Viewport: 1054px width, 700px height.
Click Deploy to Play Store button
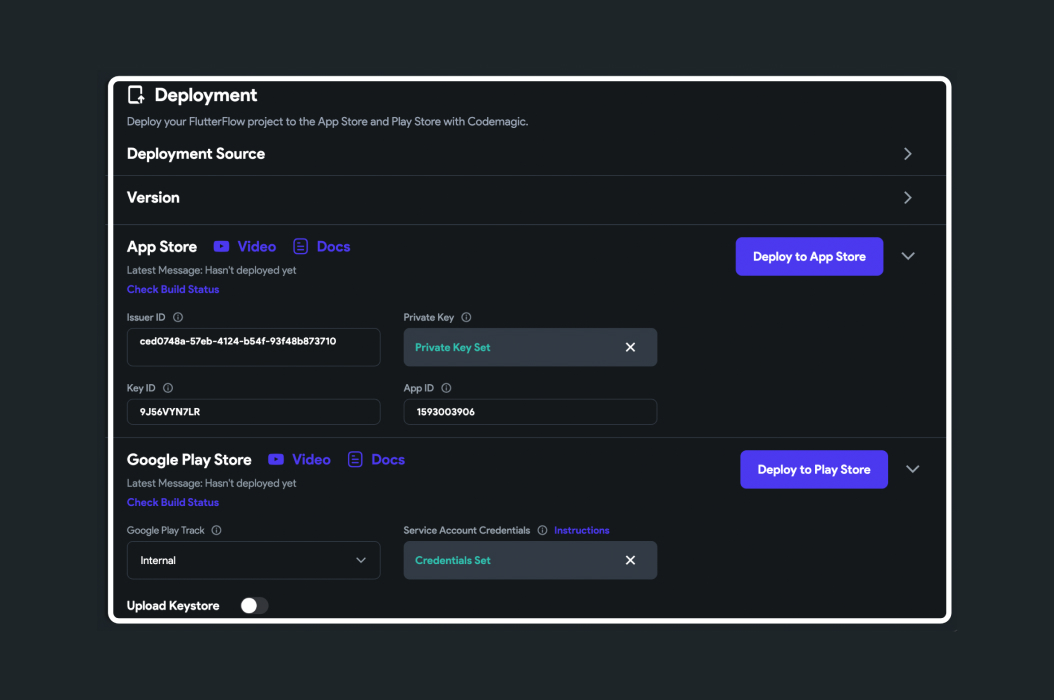pyautogui.click(x=814, y=469)
